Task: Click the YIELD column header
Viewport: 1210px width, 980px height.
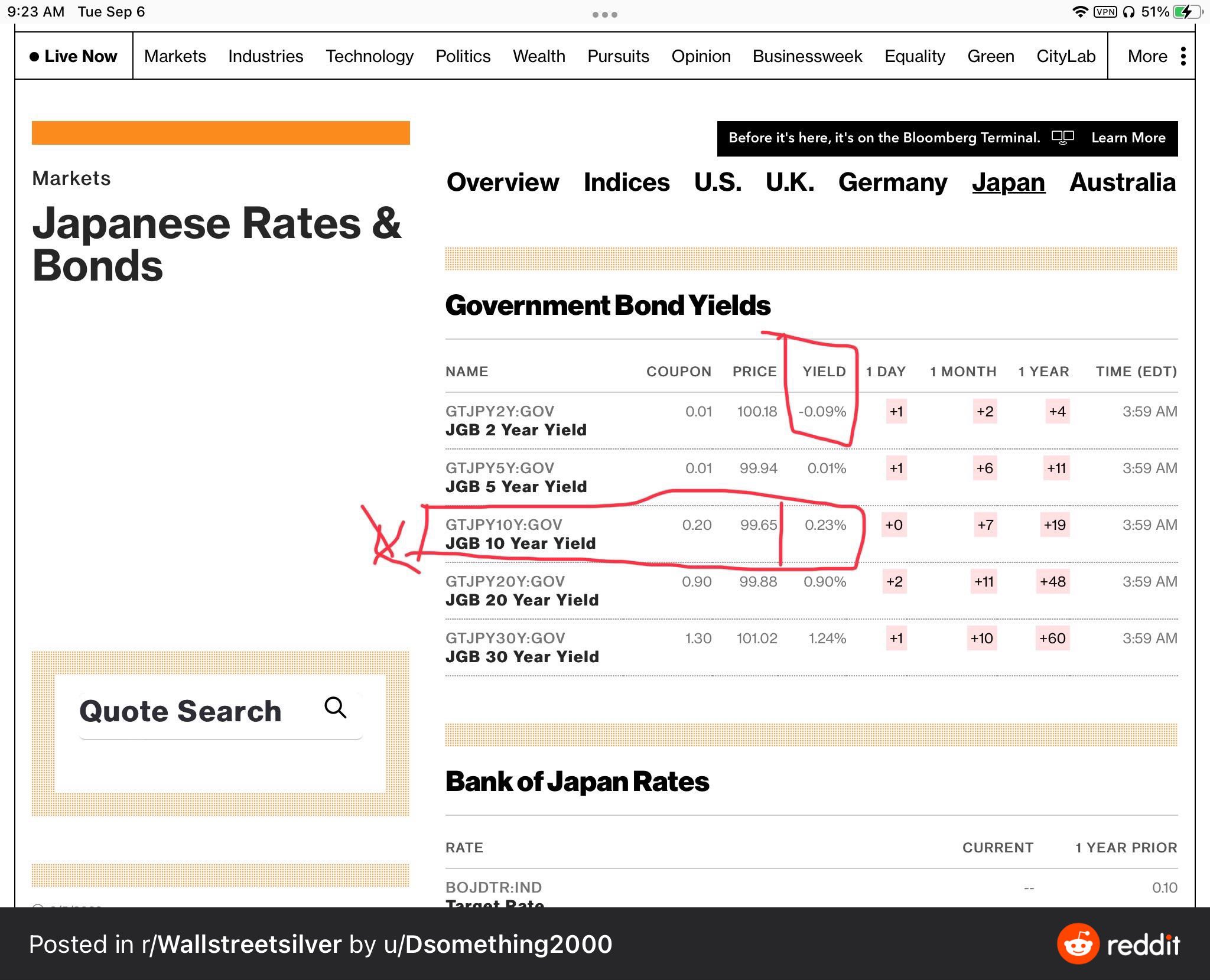Action: click(x=824, y=372)
